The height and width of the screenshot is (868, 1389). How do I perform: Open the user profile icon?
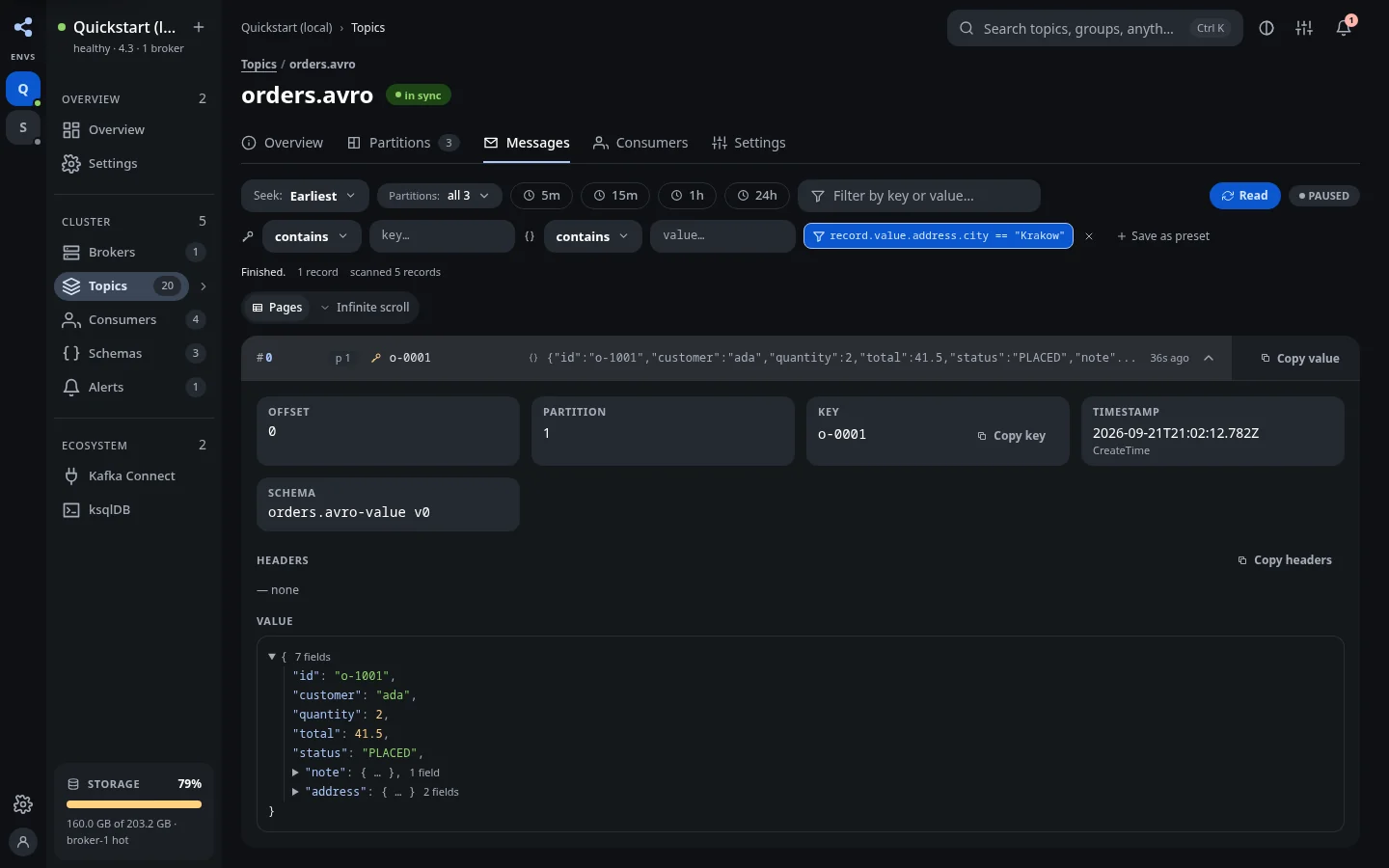[x=23, y=842]
